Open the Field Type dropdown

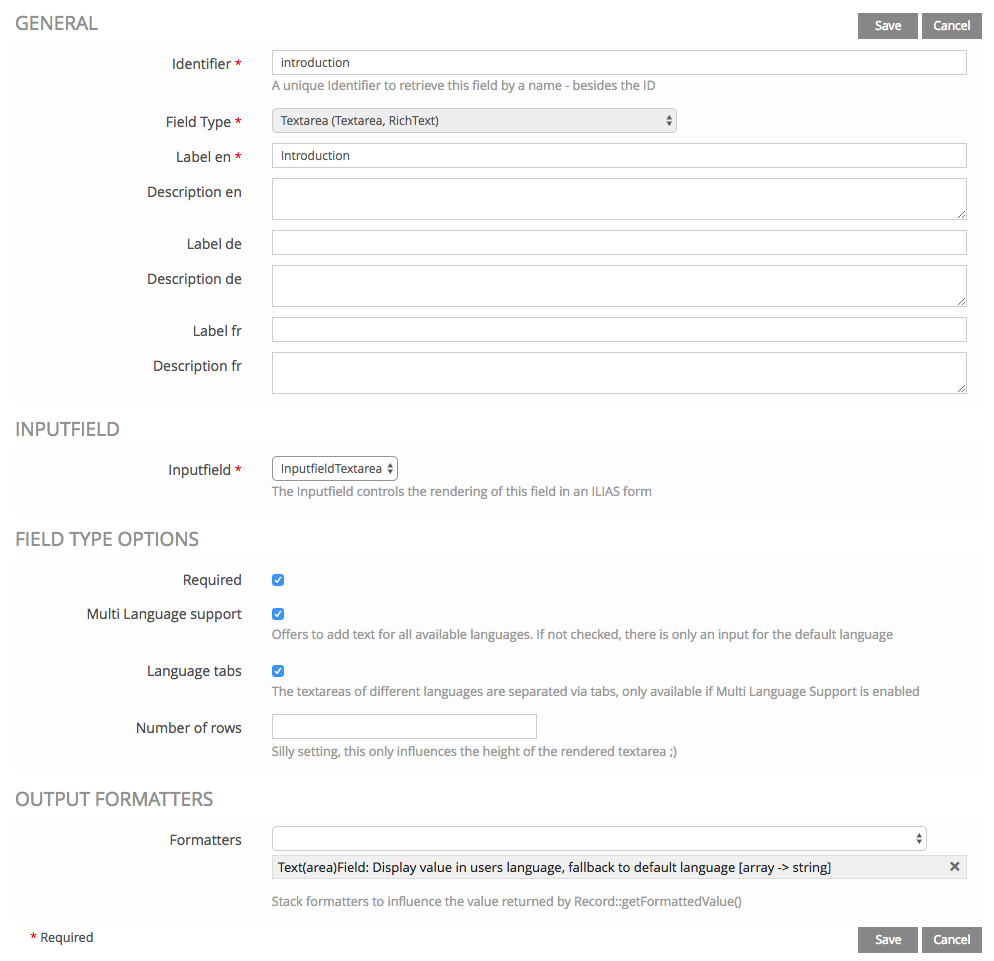[x=474, y=121]
